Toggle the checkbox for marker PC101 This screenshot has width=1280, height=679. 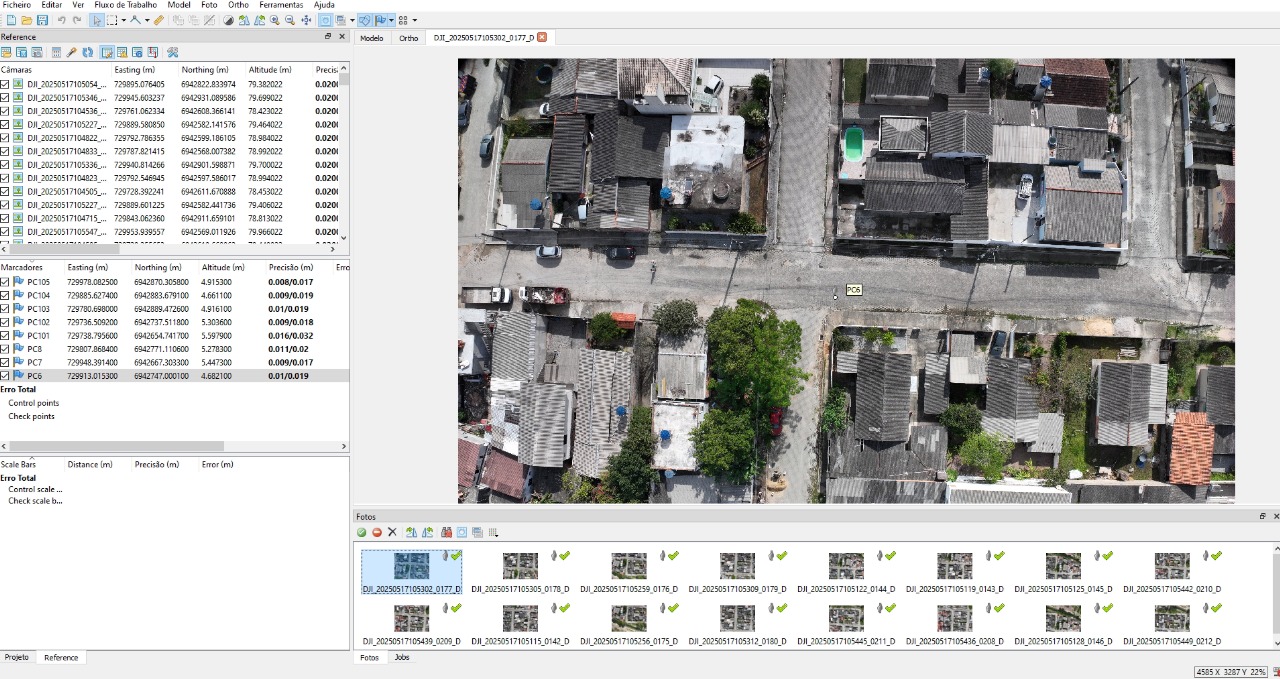coord(5,335)
